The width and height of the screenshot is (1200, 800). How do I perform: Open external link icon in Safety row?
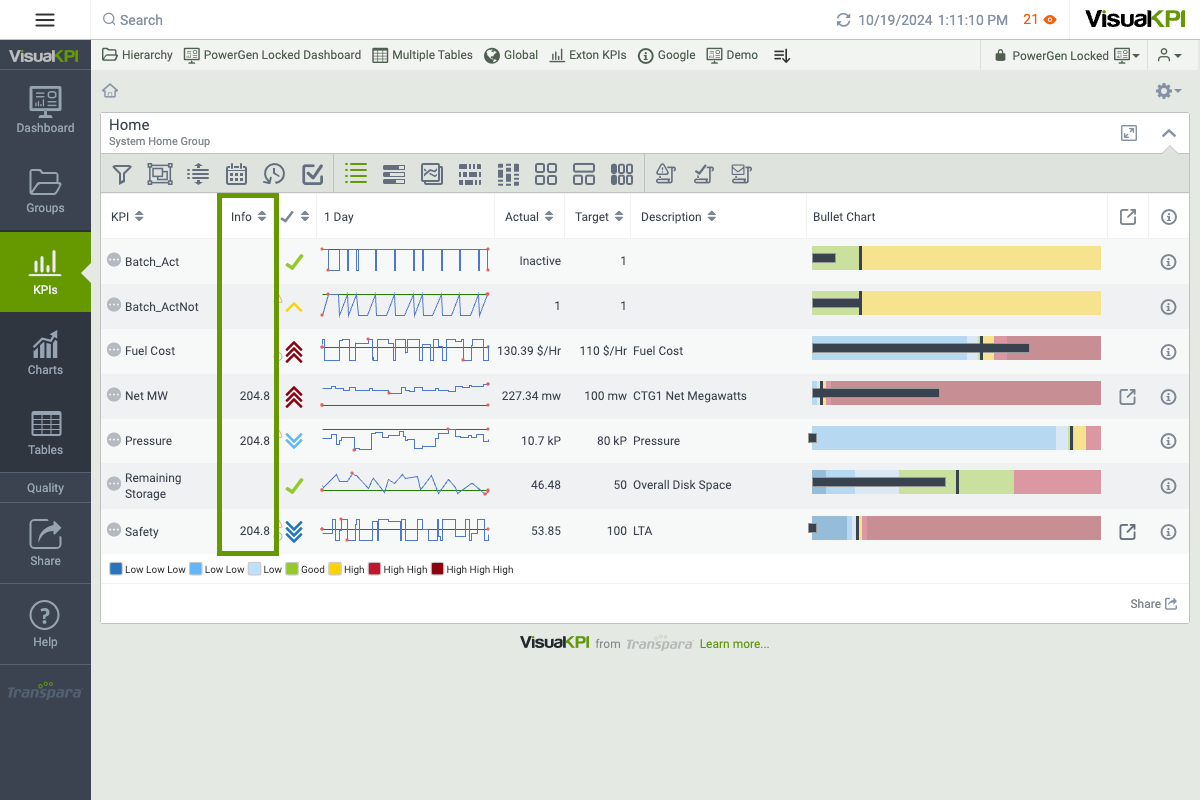point(1127,532)
